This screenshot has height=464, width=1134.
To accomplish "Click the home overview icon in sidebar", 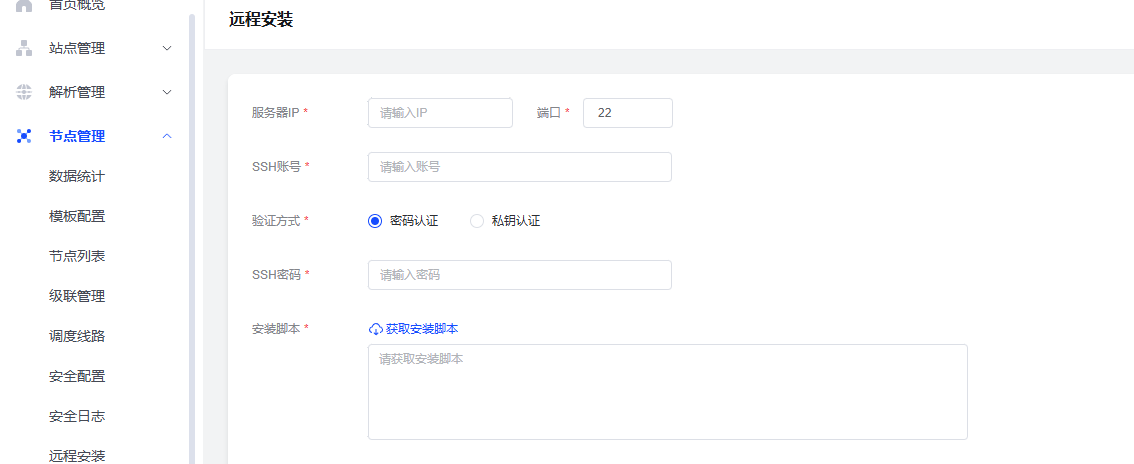I will (24, 5).
